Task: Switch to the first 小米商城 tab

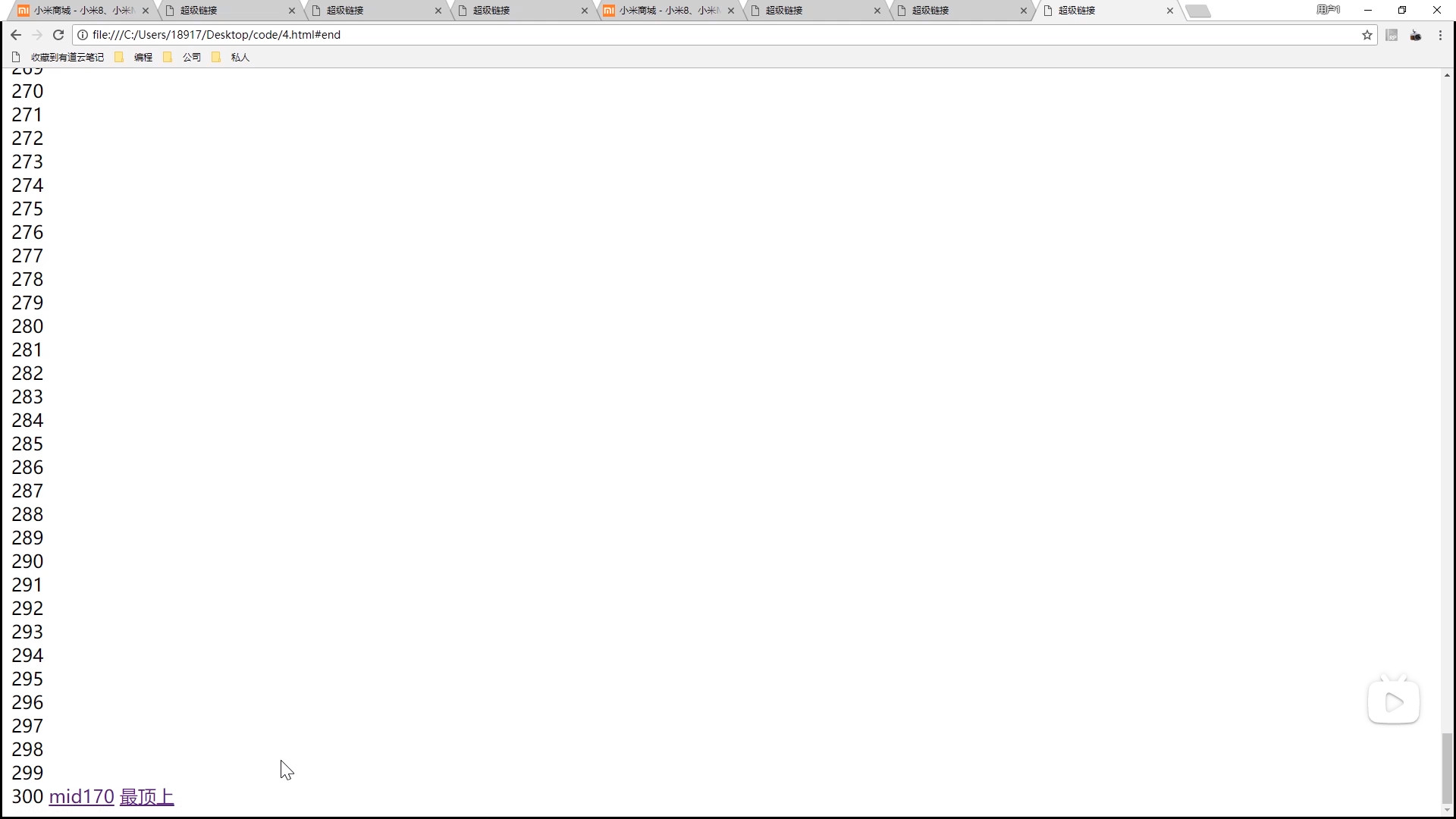Action: tap(80, 11)
